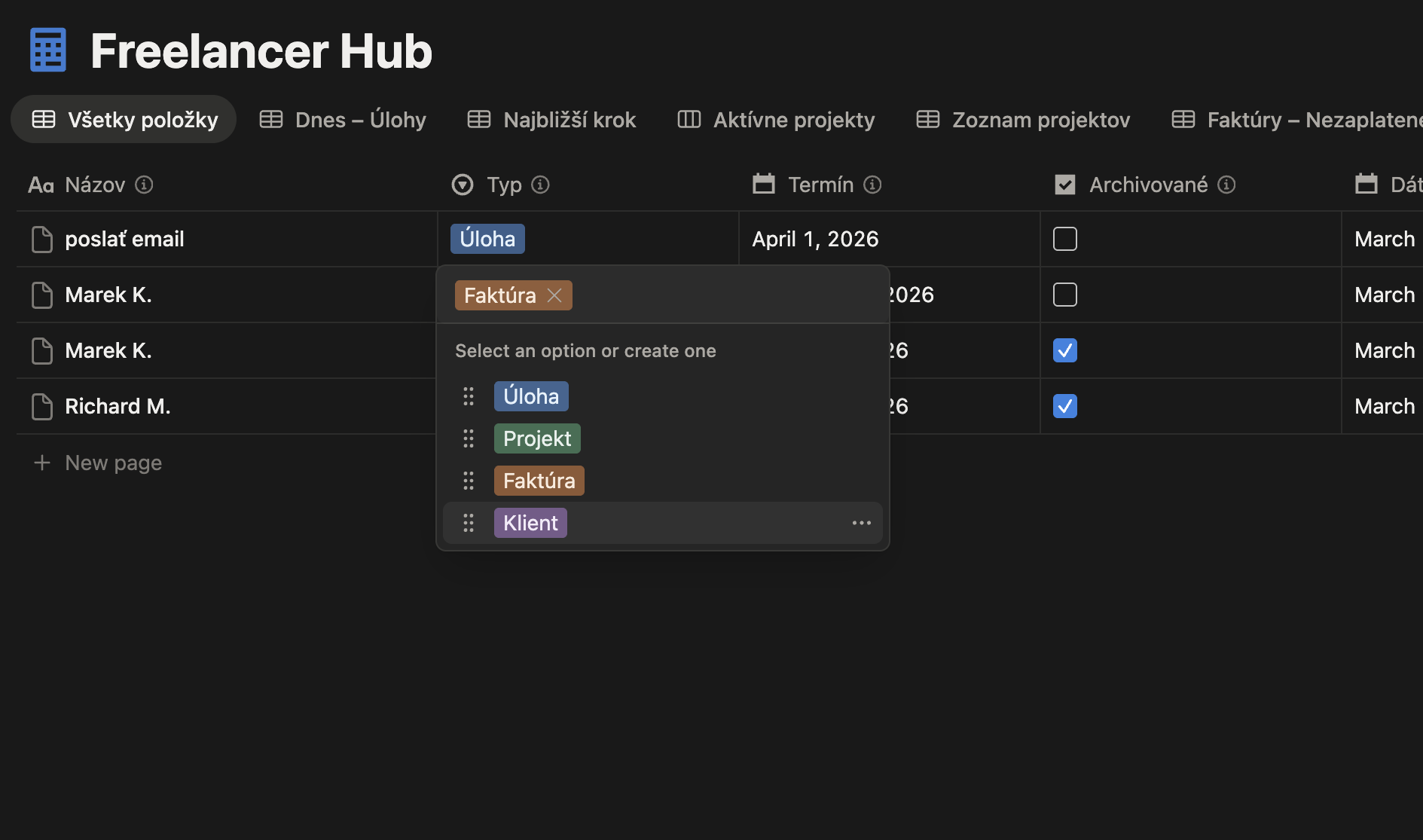The image size is (1423, 840).
Task: Click the info icon next to Typ
Action: (x=541, y=185)
